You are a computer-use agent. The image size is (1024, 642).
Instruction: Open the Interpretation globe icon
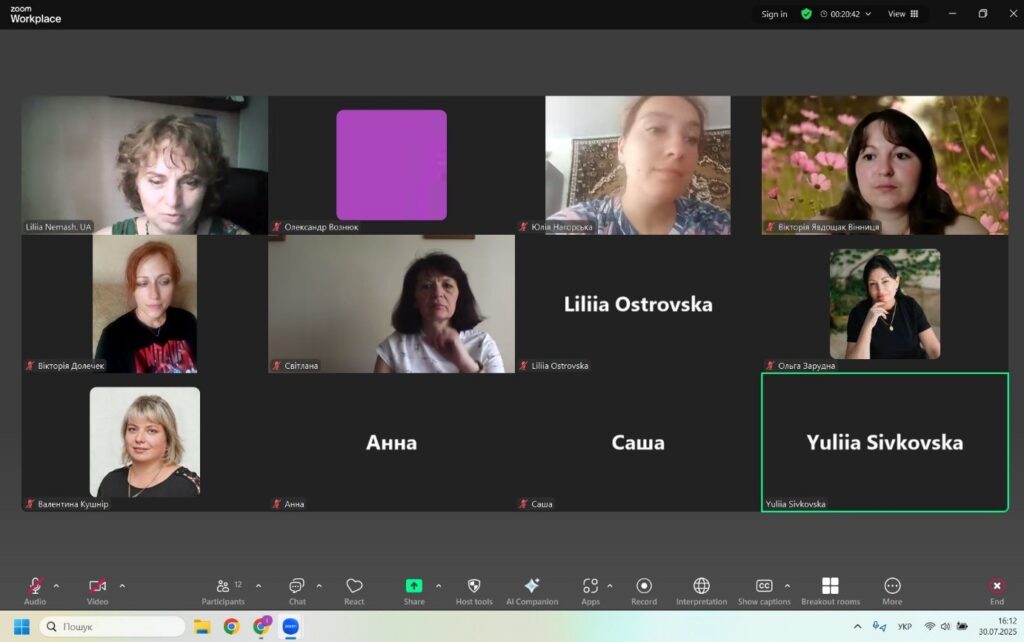tap(701, 587)
